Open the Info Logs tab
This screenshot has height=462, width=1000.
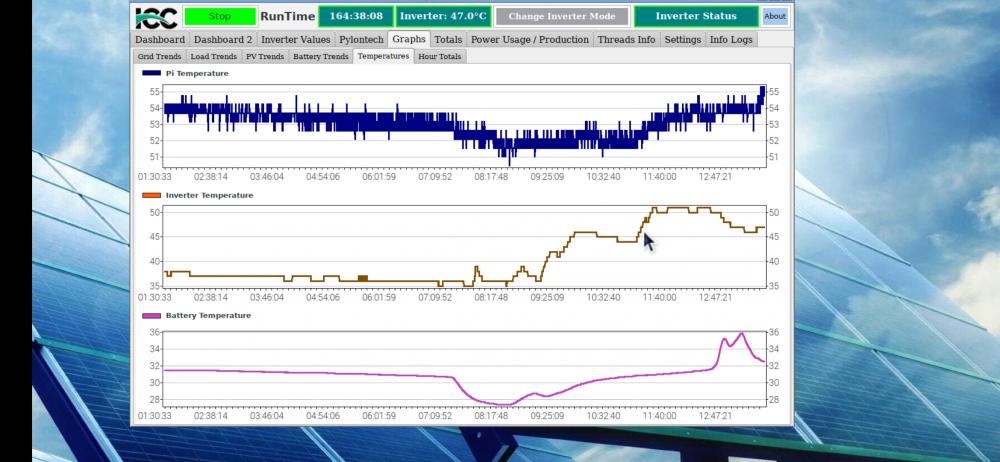coord(732,40)
